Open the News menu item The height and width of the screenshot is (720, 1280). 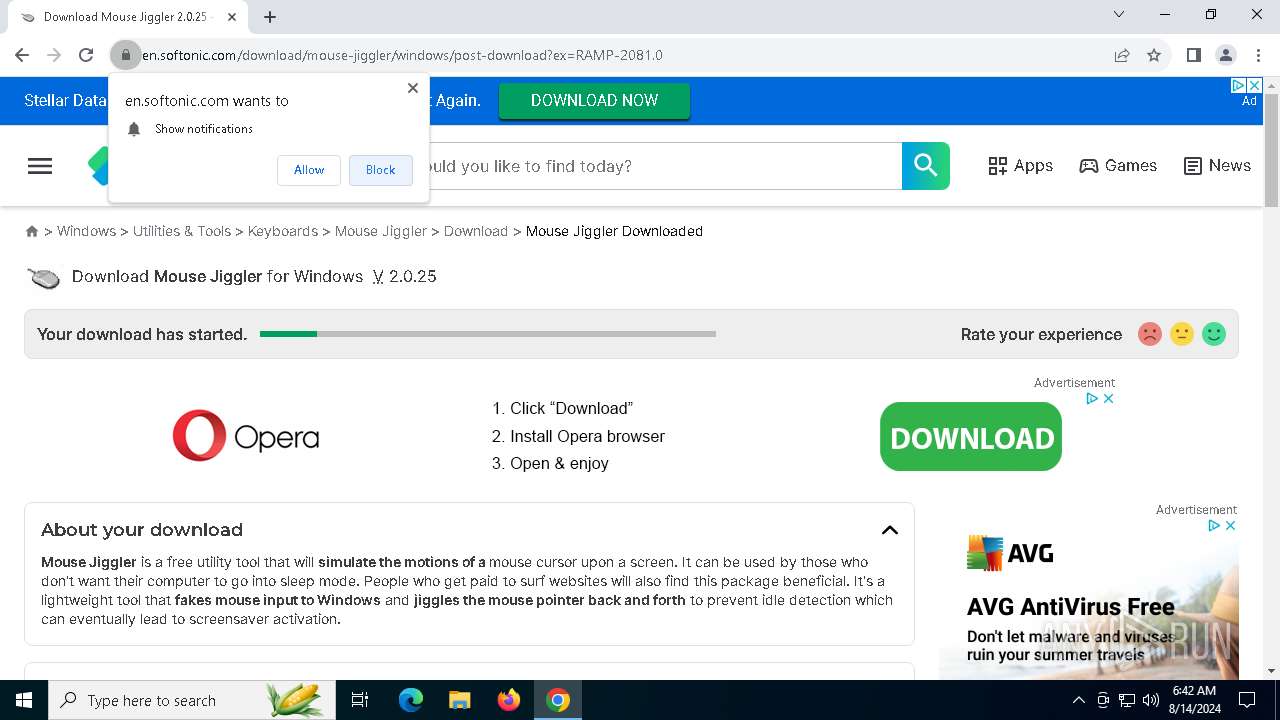(1217, 166)
